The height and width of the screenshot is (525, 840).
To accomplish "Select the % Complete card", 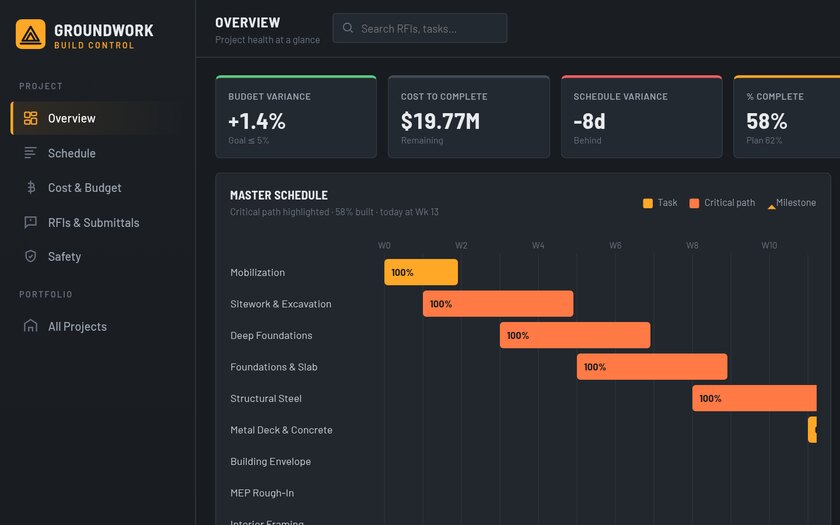I will (786, 117).
